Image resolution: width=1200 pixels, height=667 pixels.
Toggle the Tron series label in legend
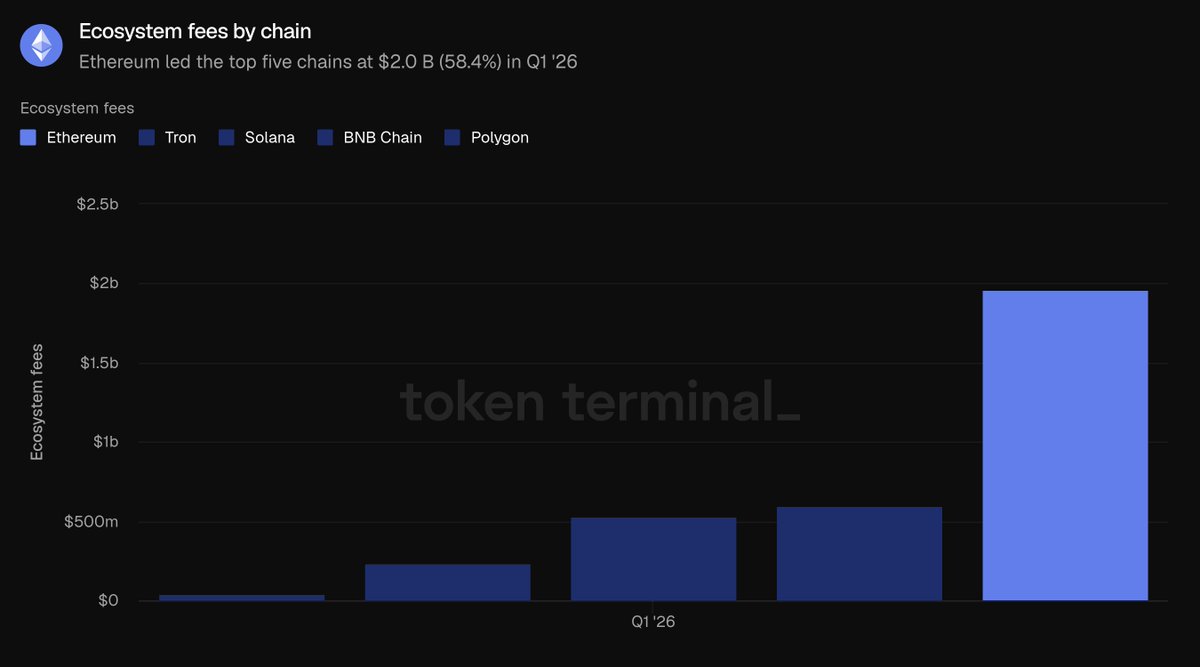click(181, 138)
